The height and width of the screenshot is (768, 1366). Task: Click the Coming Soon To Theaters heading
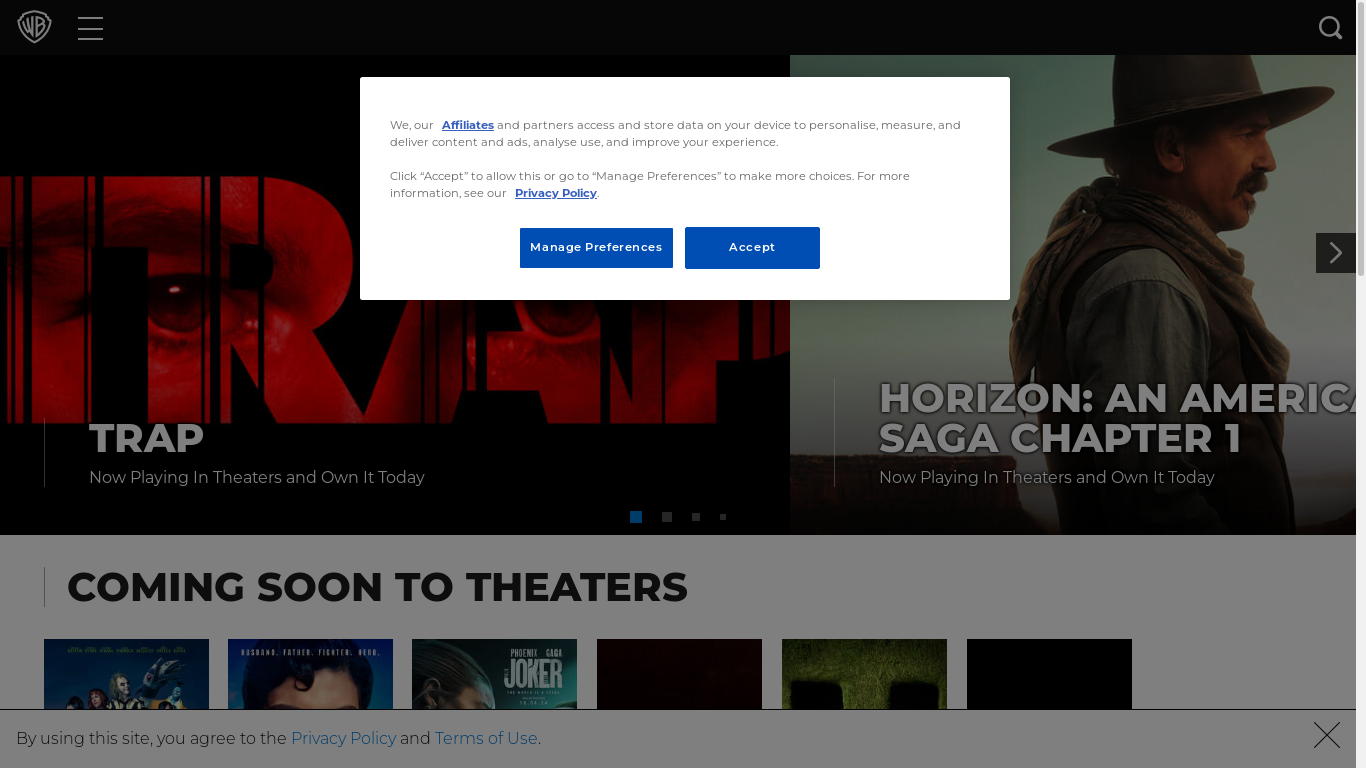coord(377,587)
